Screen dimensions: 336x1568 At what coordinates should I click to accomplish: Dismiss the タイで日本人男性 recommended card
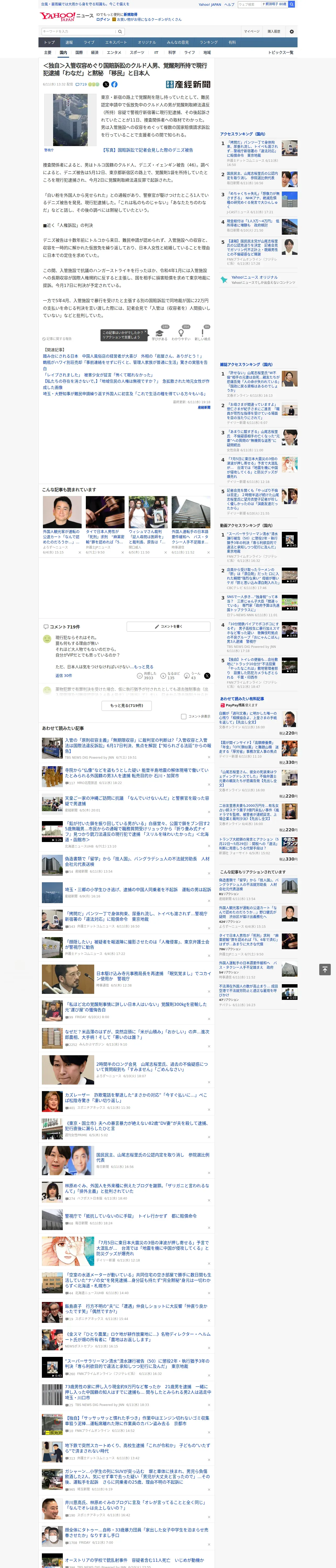tap(122, 552)
